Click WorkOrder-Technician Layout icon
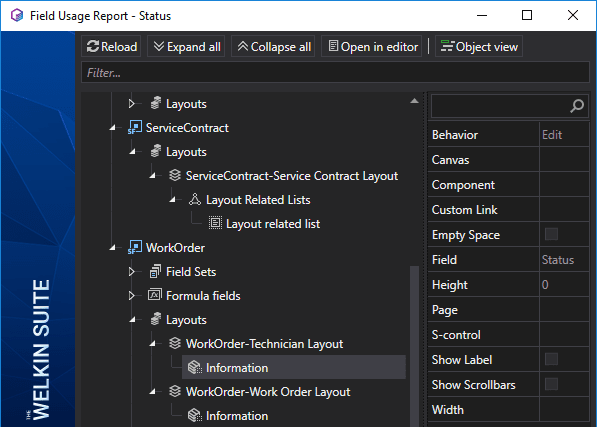Screen dimensions: 597x427 point(175,343)
